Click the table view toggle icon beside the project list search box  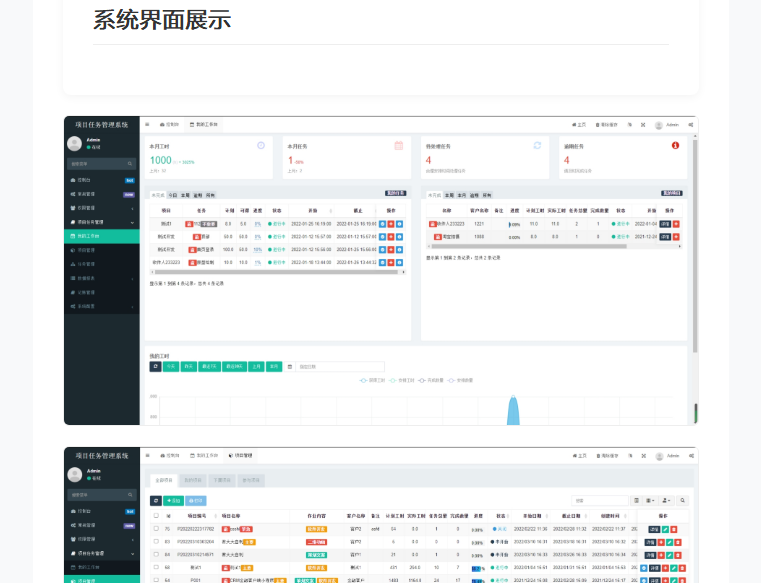(636, 500)
